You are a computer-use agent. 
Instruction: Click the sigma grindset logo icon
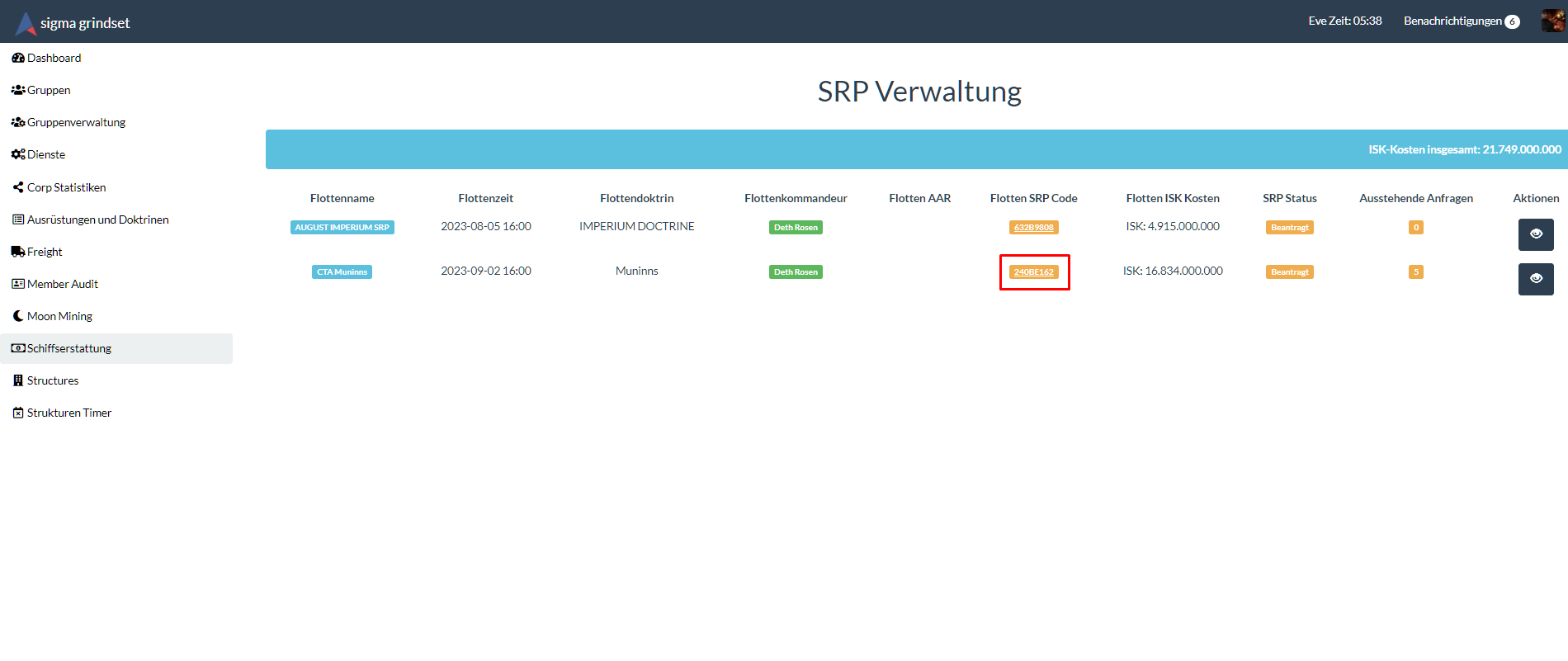click(x=26, y=23)
